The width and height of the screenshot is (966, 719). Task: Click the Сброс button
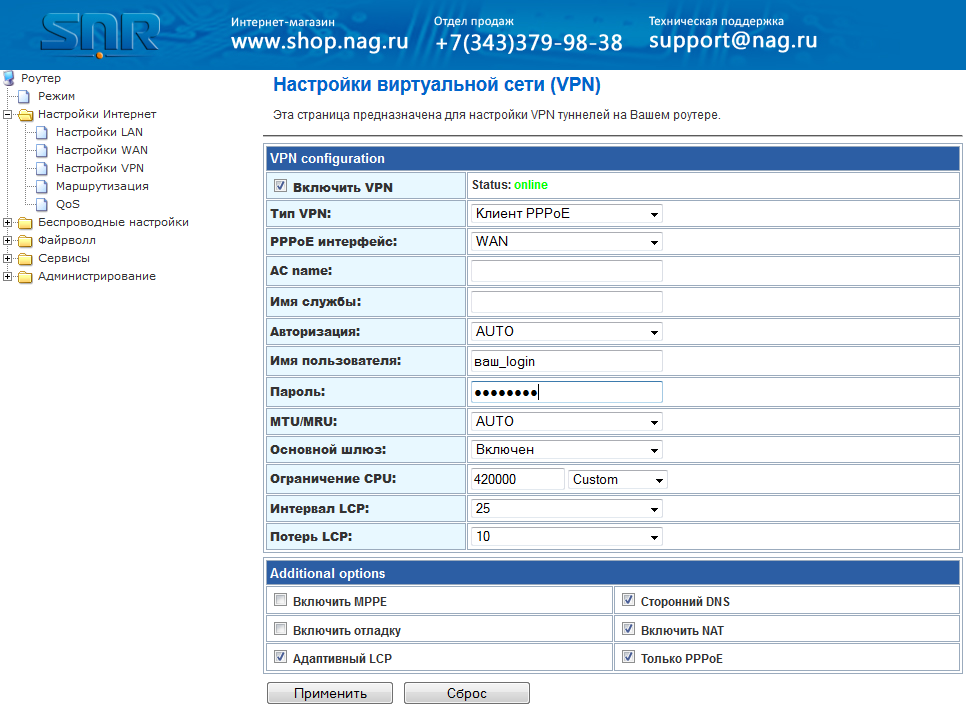pyautogui.click(x=467, y=693)
